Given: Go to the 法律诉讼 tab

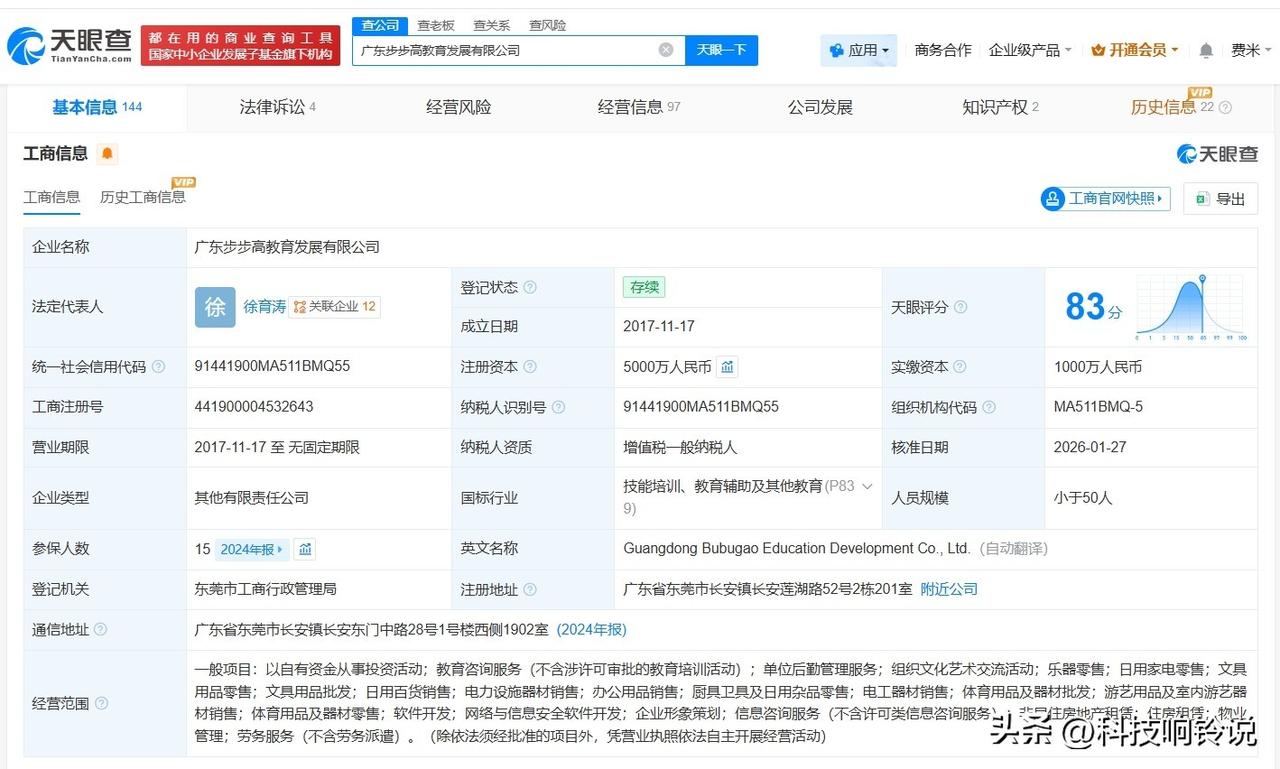Looking at the screenshot, I should pyautogui.click(x=278, y=107).
